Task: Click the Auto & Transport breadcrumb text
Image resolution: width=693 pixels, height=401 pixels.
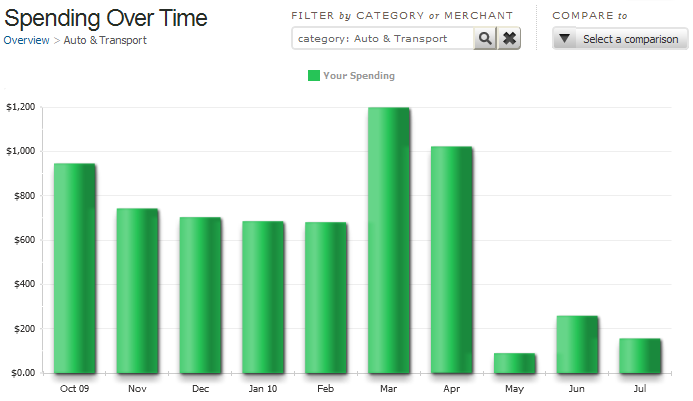Action: pyautogui.click(x=105, y=41)
